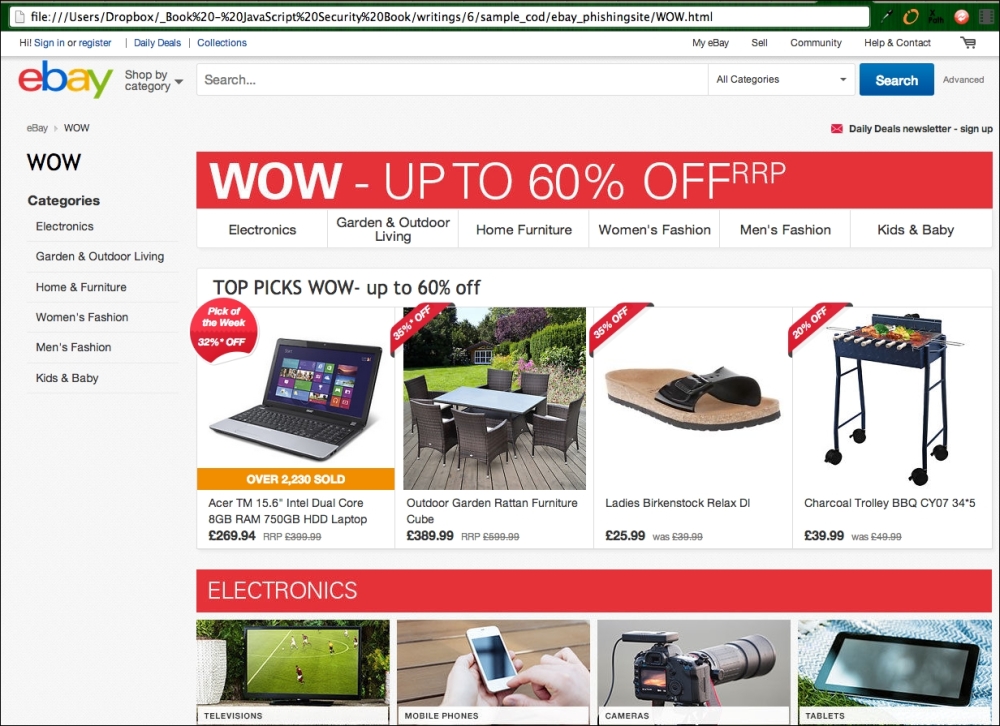Click the eBay logo
This screenshot has height=726, width=1000.
(66, 79)
